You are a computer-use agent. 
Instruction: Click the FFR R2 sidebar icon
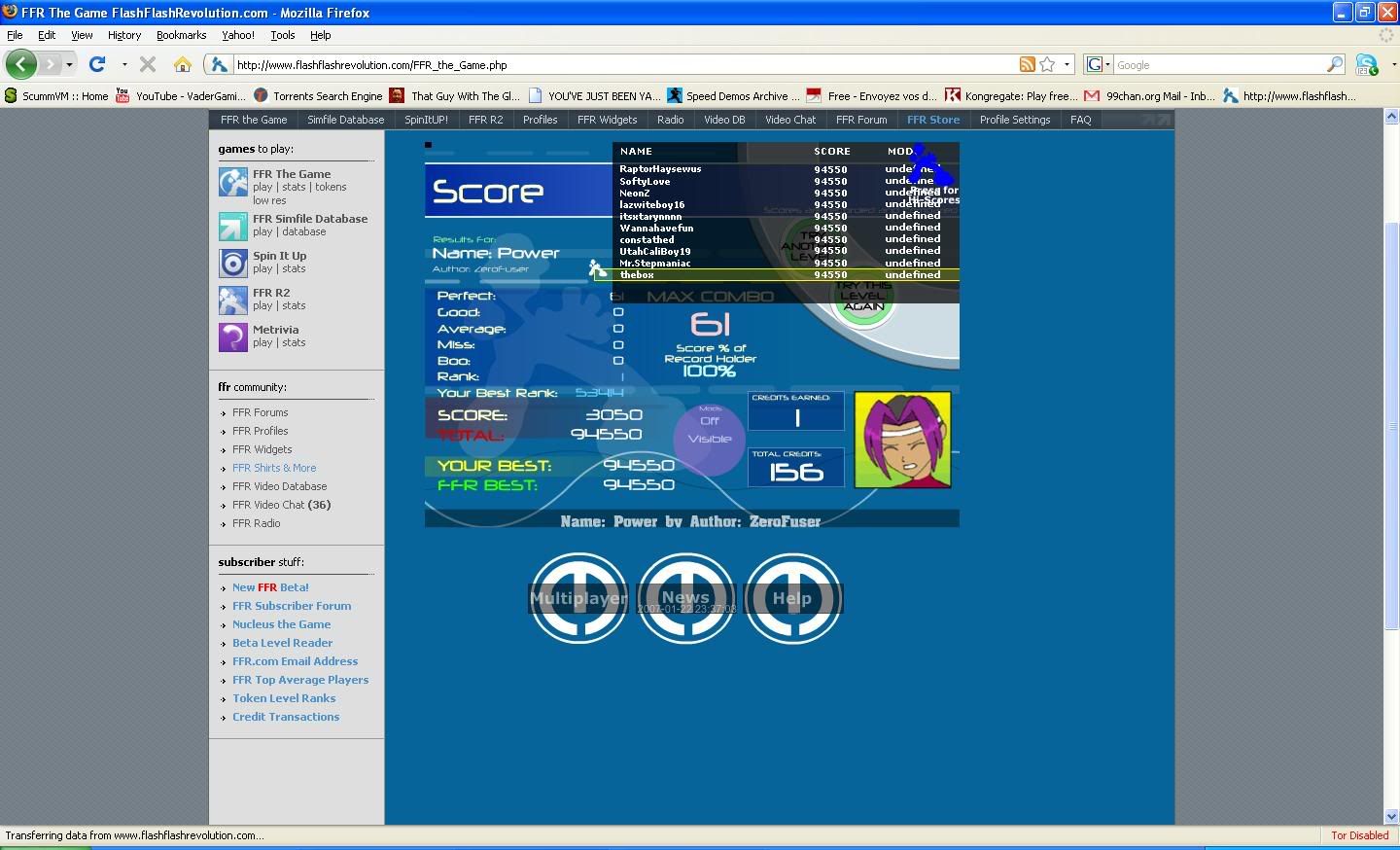point(232,300)
